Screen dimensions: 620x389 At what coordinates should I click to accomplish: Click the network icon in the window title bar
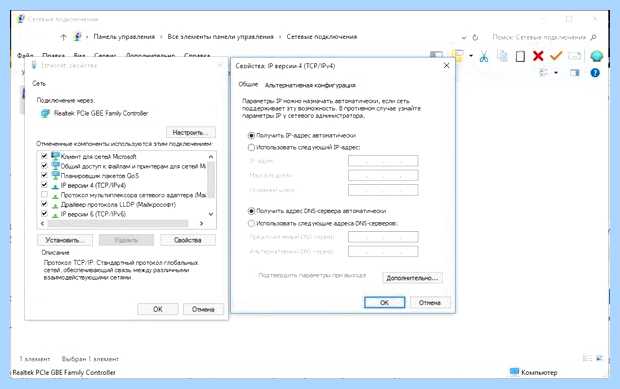[x=21, y=19]
